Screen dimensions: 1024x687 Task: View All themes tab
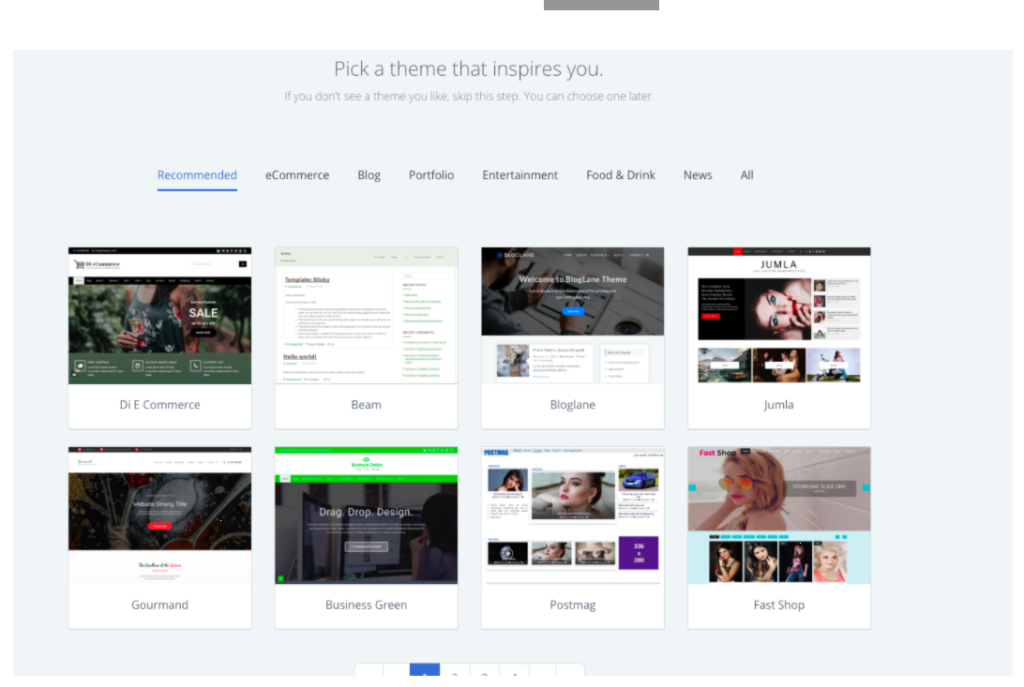746,175
